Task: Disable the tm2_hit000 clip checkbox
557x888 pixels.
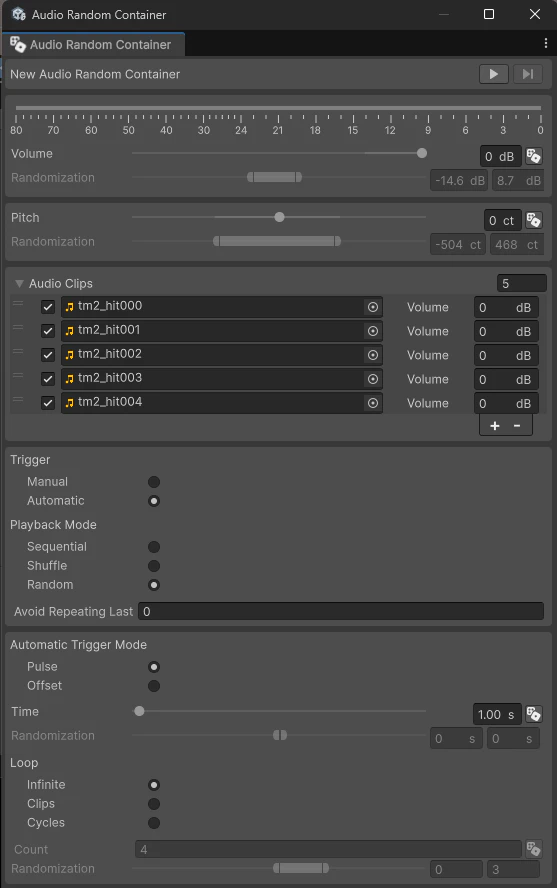Action: pyautogui.click(x=48, y=307)
